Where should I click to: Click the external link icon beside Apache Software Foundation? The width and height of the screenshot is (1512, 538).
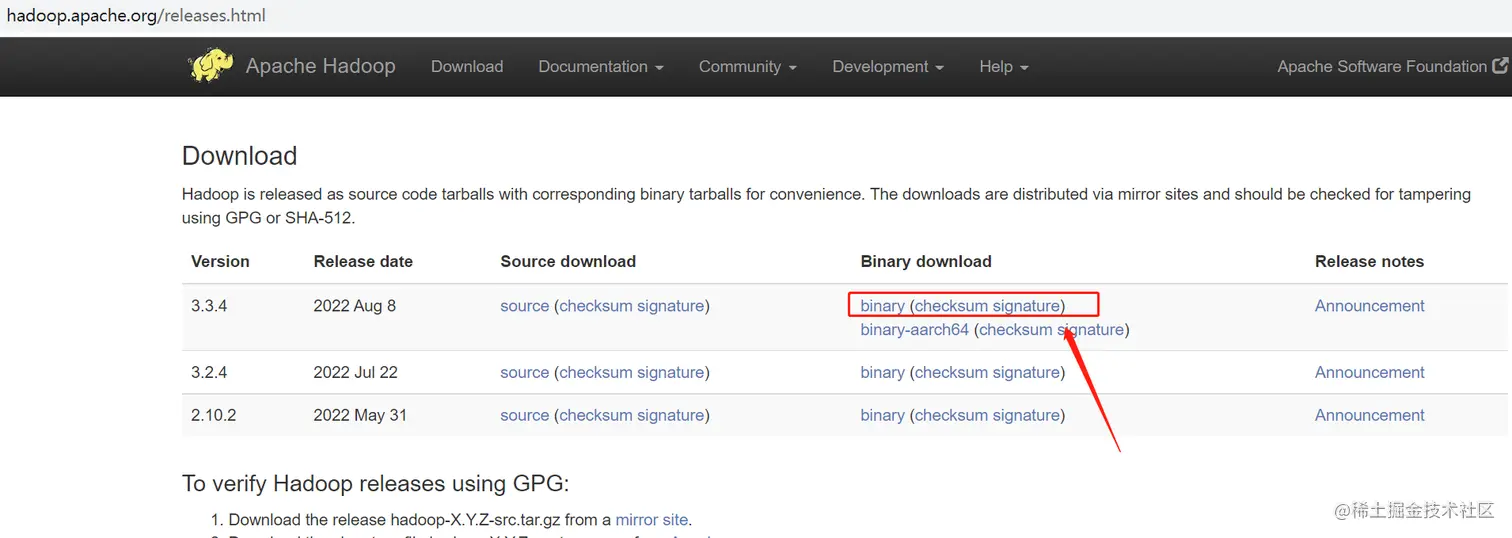[1500, 66]
